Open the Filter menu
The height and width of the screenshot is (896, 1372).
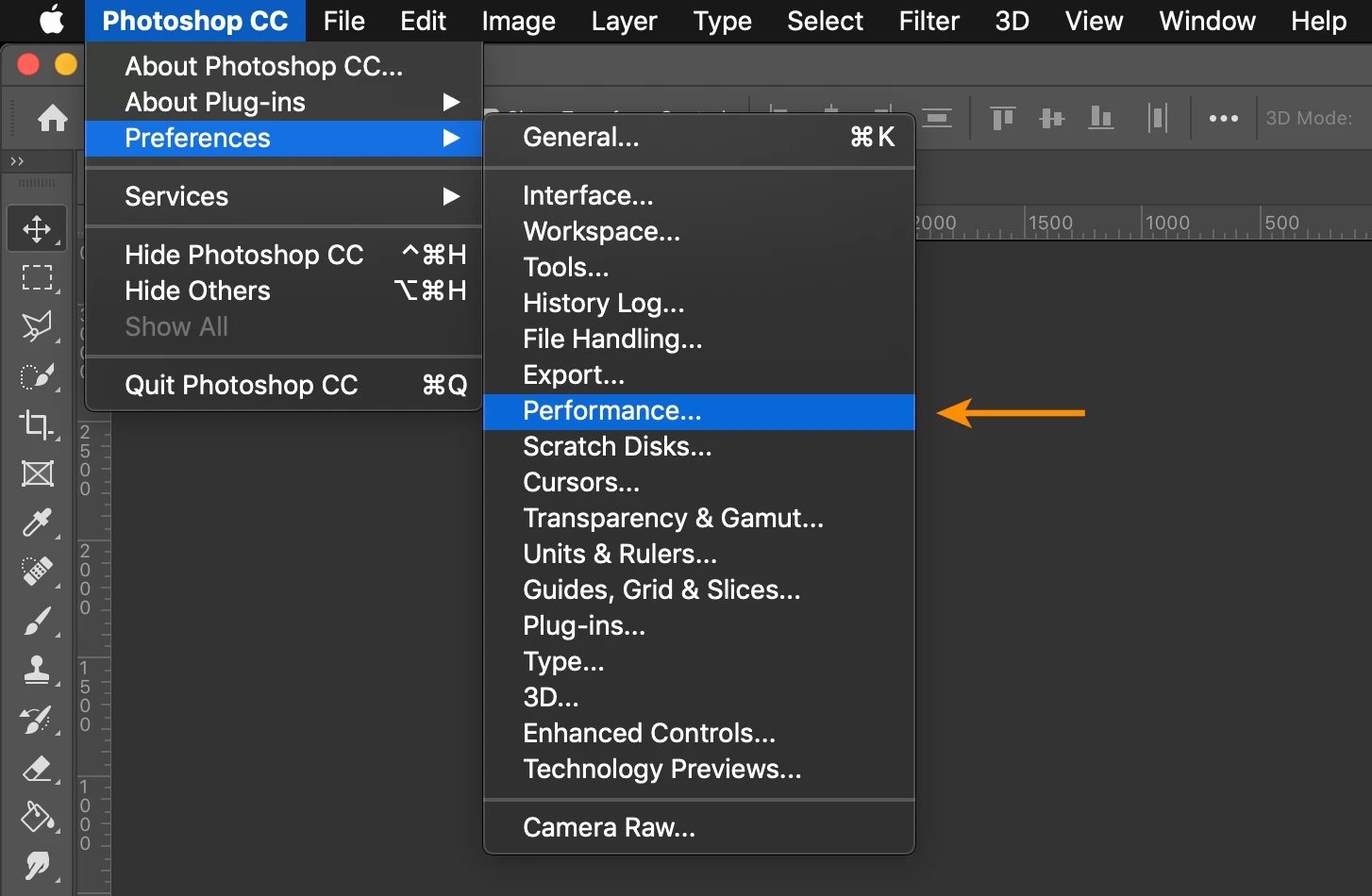(x=929, y=21)
